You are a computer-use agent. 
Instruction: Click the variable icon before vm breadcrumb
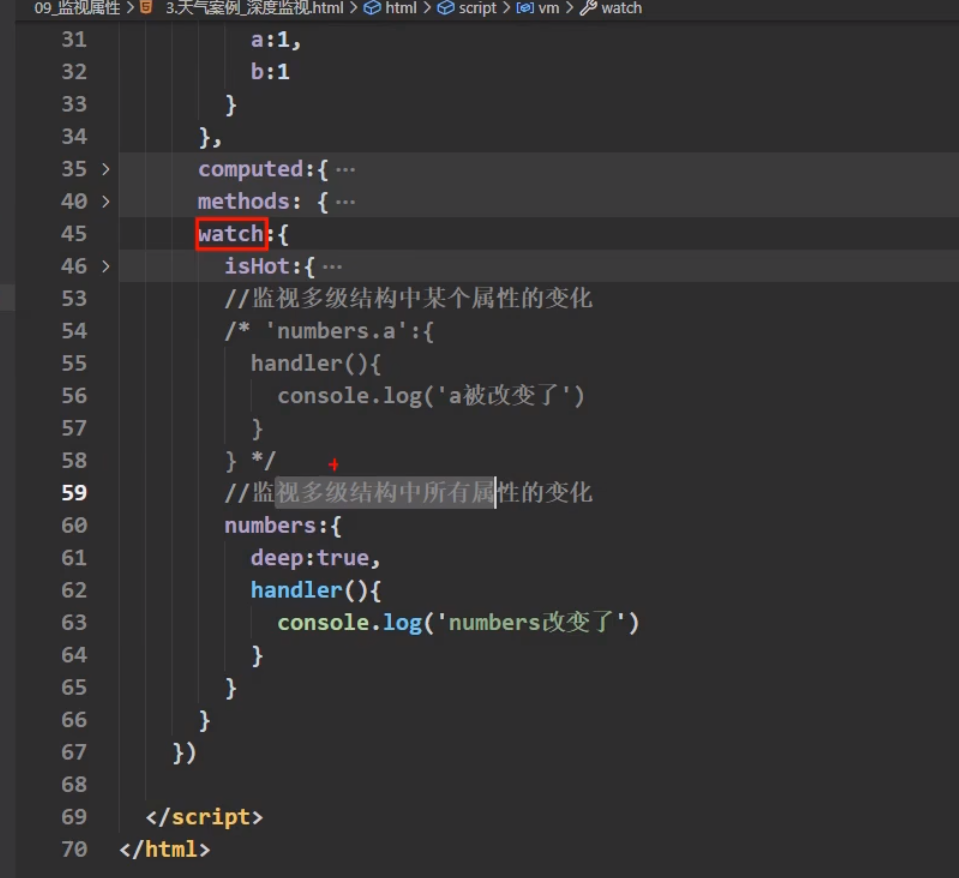point(525,8)
